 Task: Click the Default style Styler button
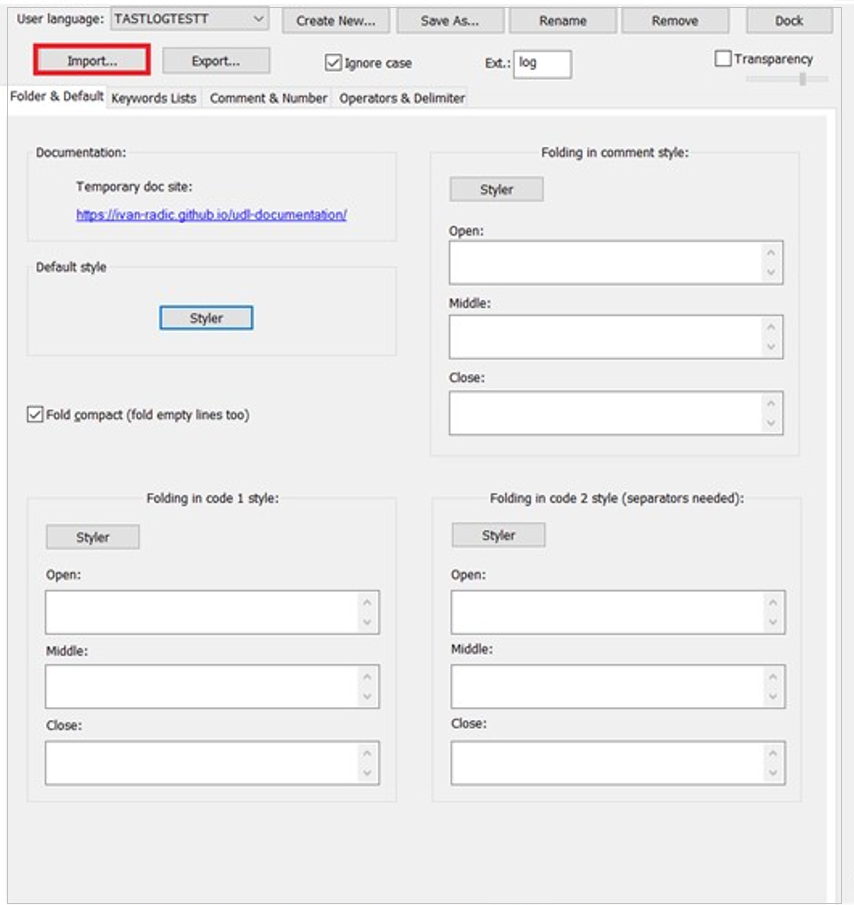point(206,318)
